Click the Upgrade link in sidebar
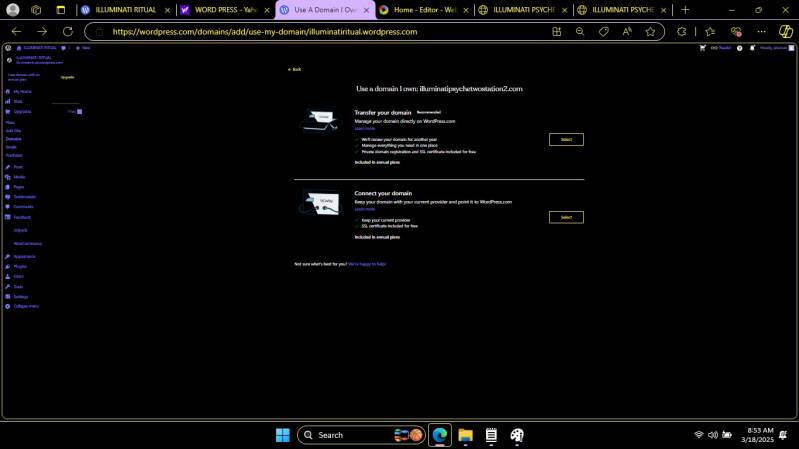 click(67, 77)
